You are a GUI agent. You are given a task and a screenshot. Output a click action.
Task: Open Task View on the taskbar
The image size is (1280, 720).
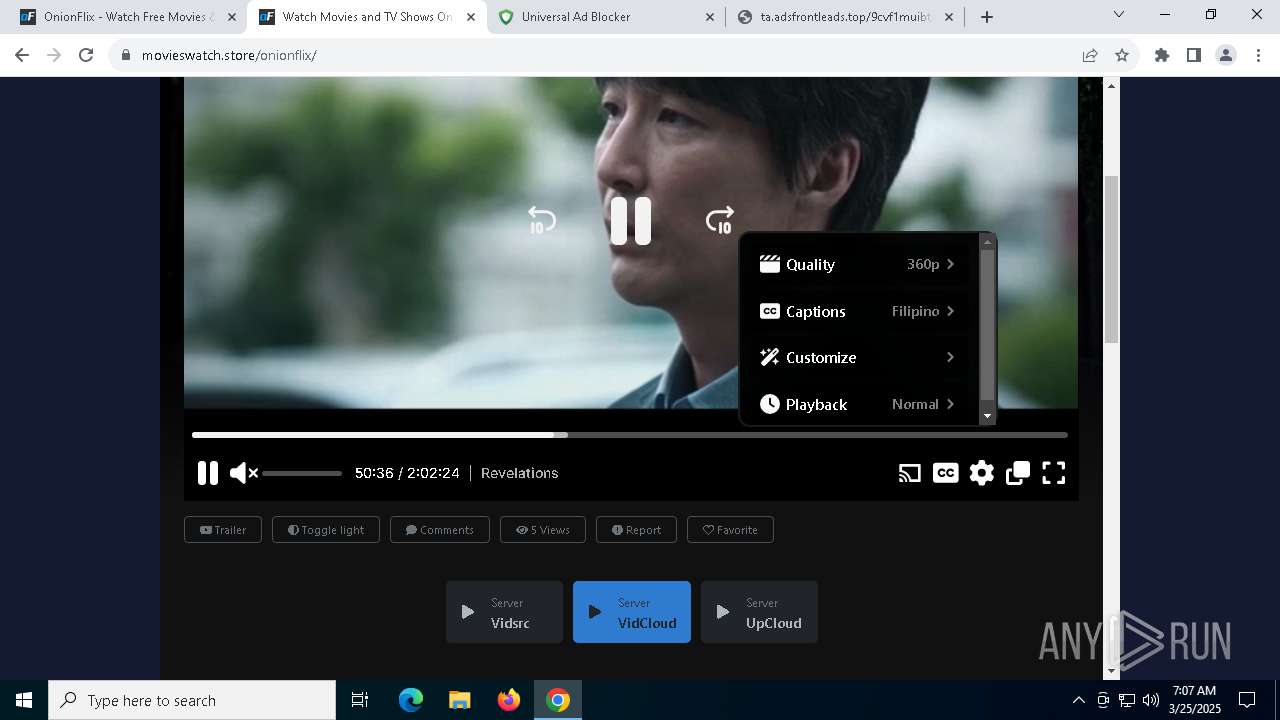[x=360, y=700]
